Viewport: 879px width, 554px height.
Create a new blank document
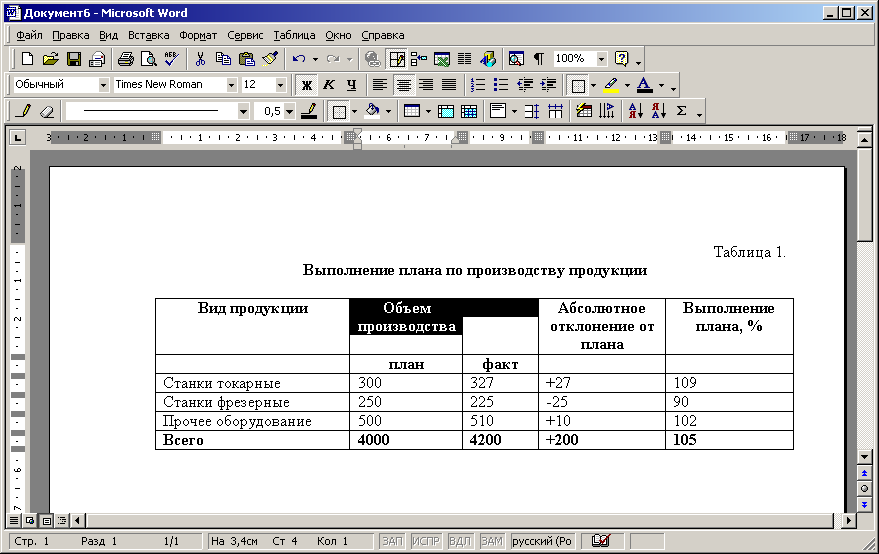[x=27, y=59]
